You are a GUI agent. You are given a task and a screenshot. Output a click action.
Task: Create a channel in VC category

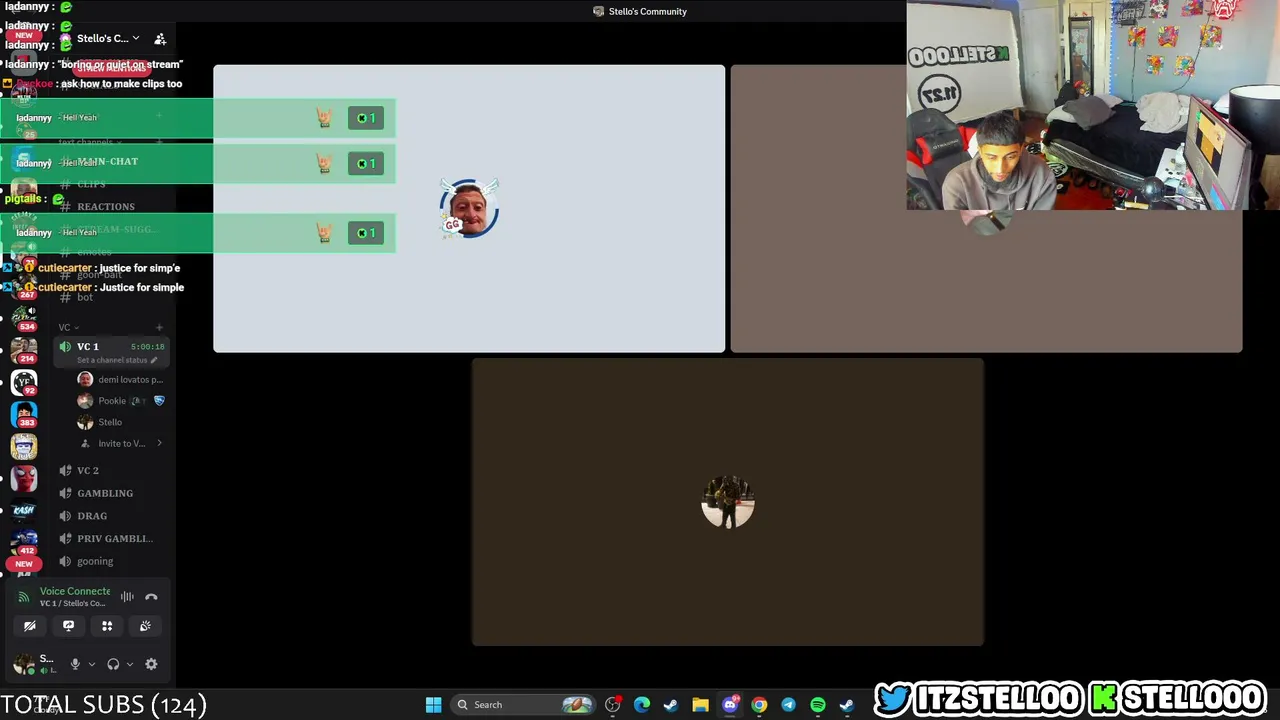coord(159,327)
